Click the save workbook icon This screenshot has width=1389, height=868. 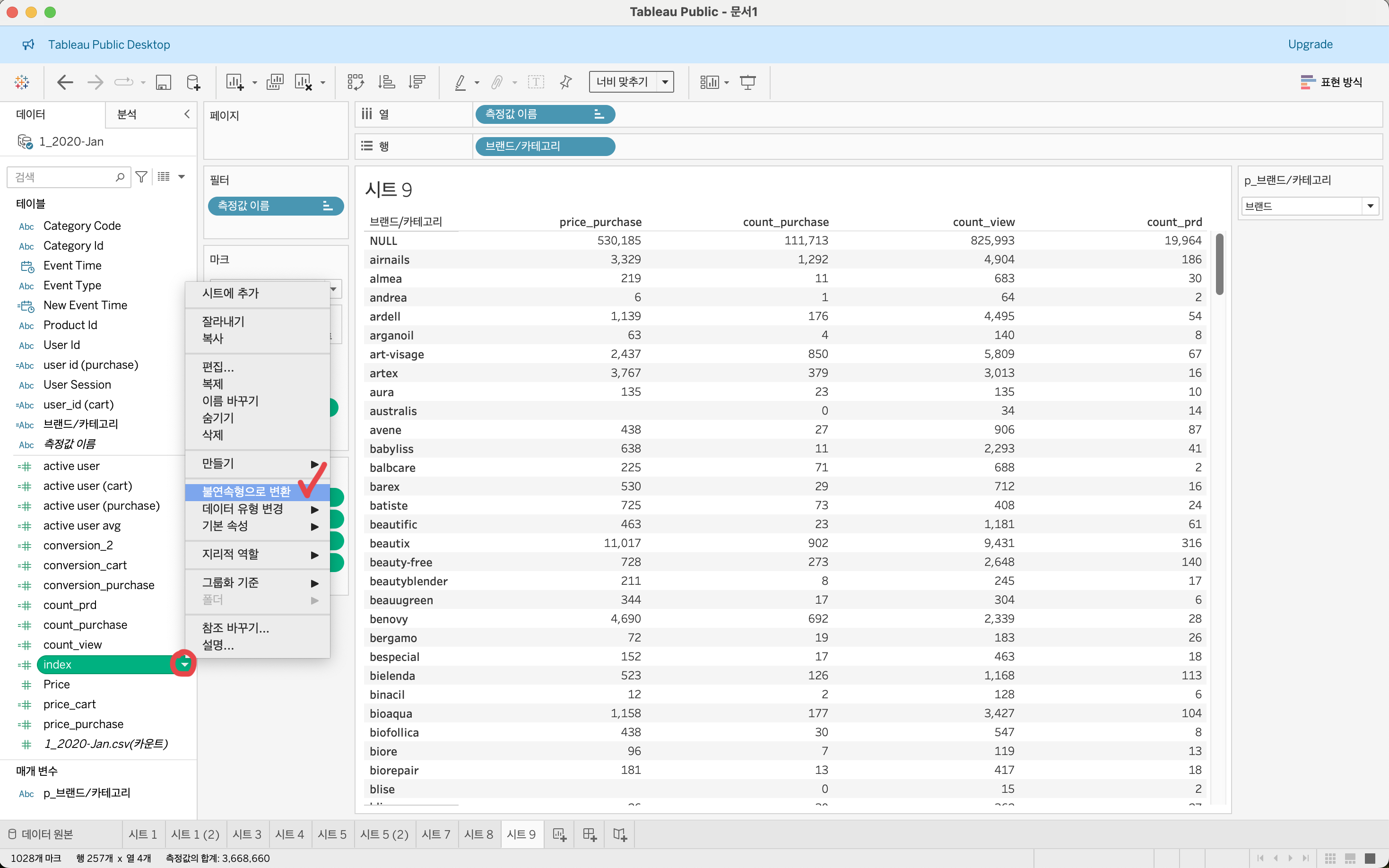coord(164,82)
